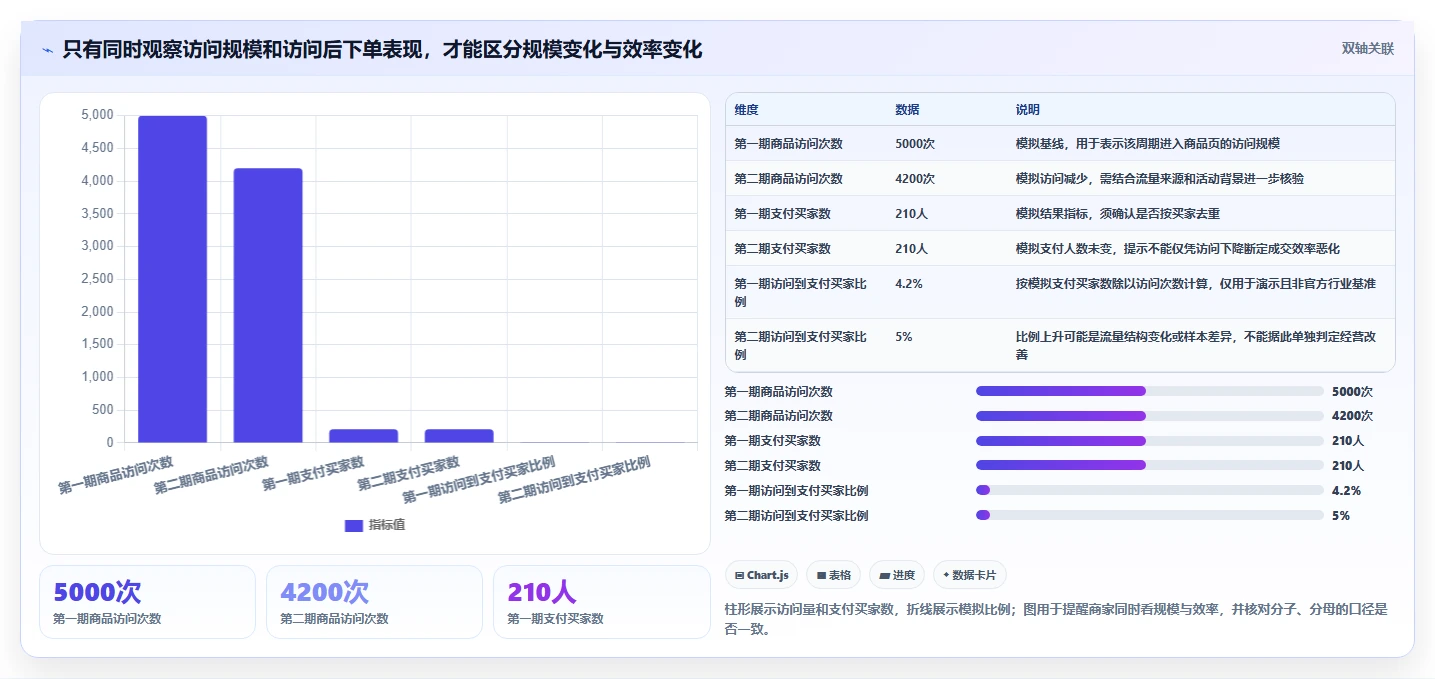Select the 进度 tag chip
The image size is (1435, 679).
[x=897, y=575]
